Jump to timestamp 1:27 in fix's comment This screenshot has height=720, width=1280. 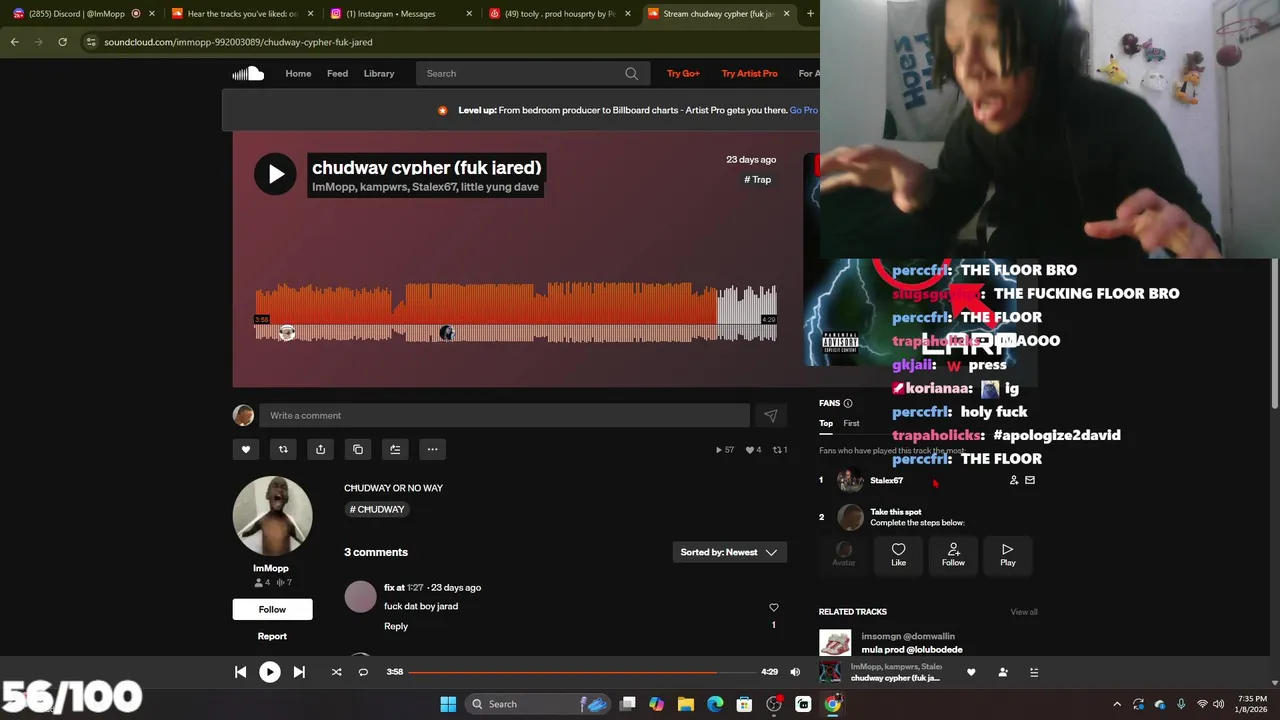[415, 587]
